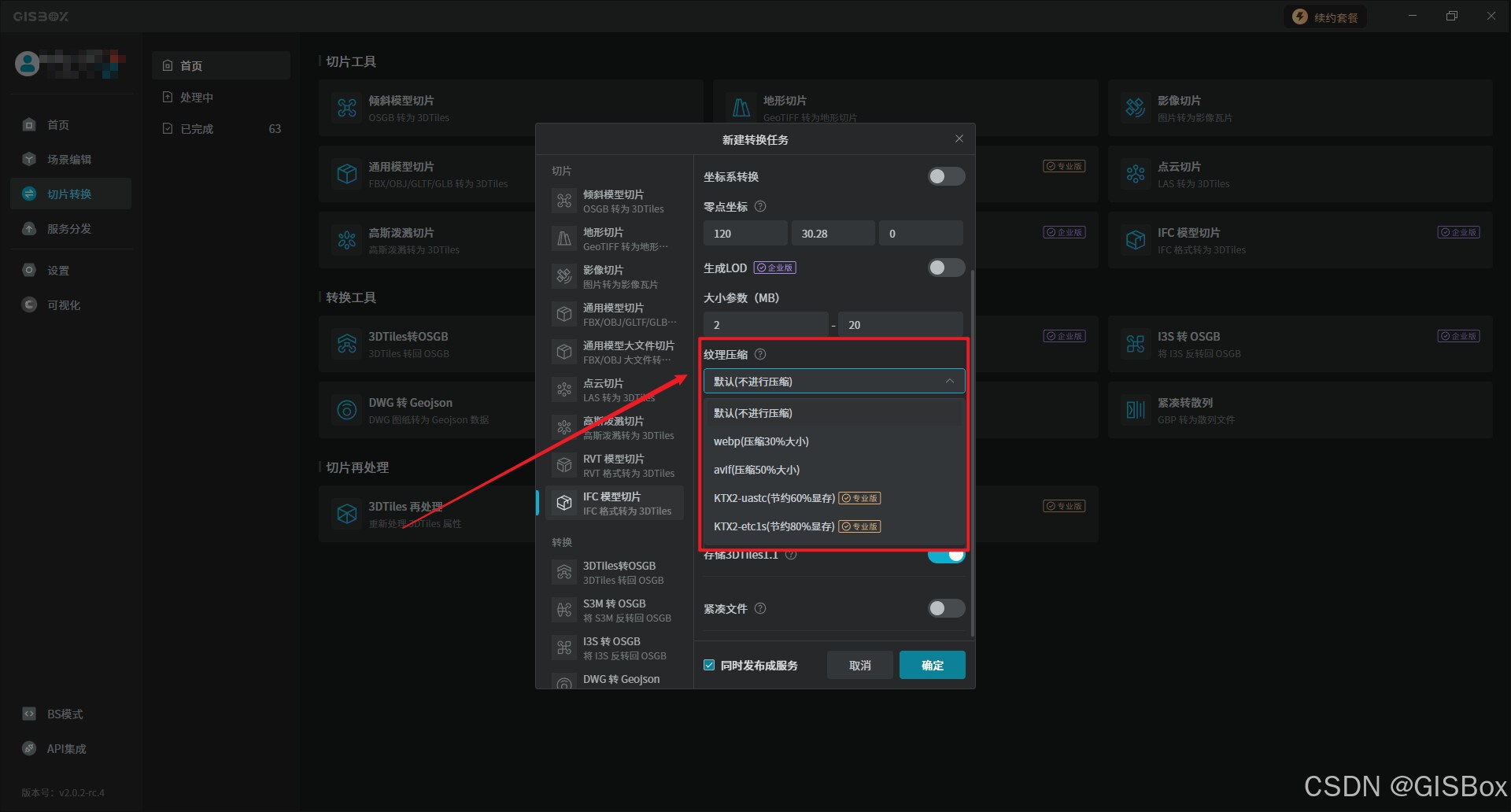The width and height of the screenshot is (1511, 812).
Task: Click 取消 to cancel the task
Action: (860, 666)
